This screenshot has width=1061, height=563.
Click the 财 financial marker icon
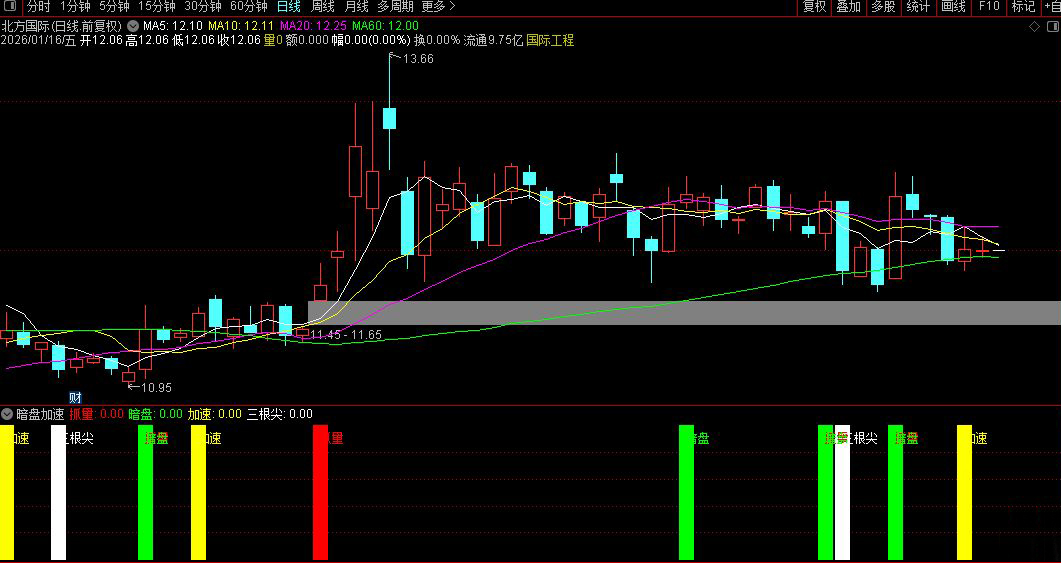pyautogui.click(x=74, y=397)
